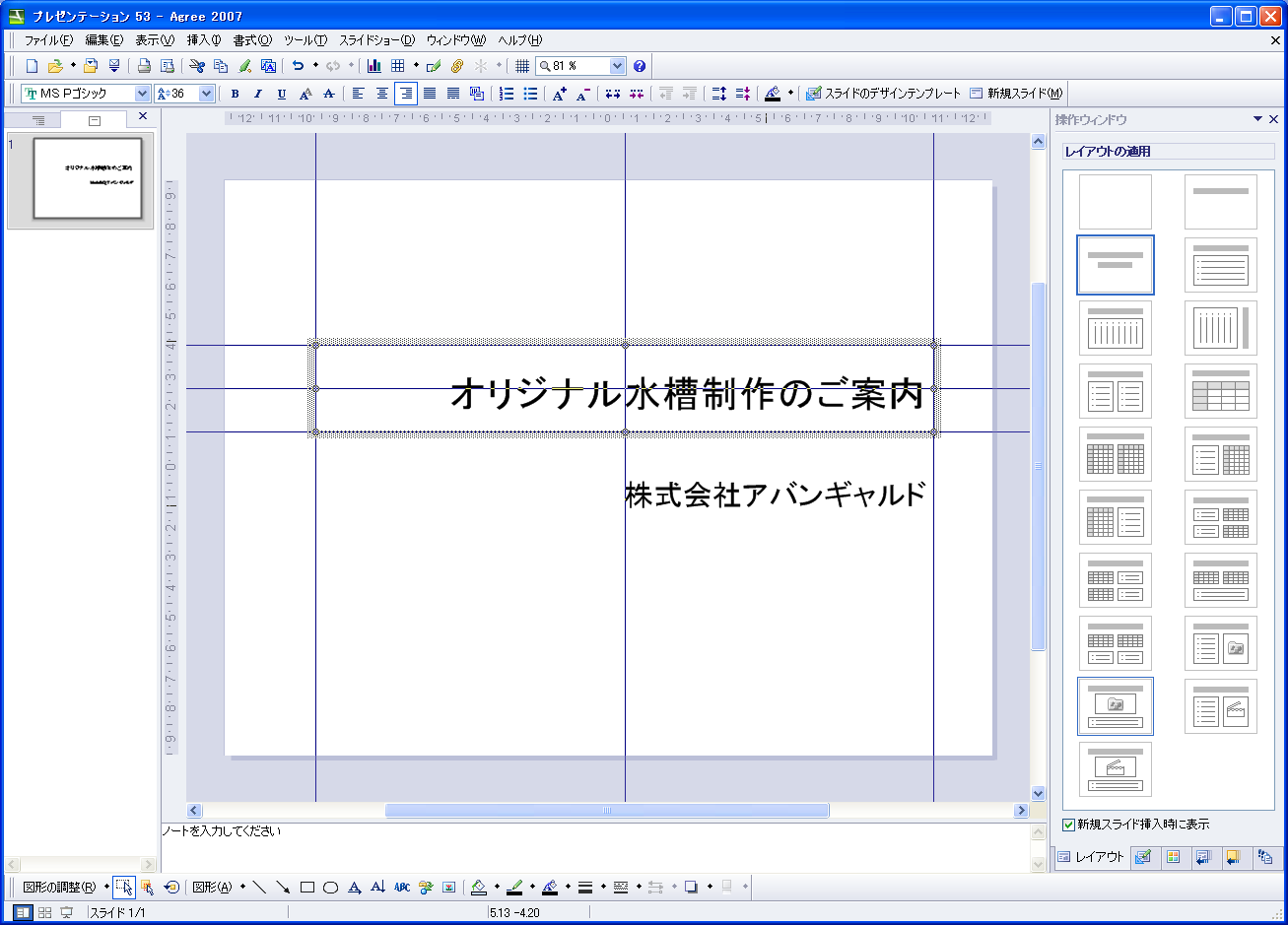The image size is (1288, 925).
Task: Open the undo history dropdown arrow
Action: pyautogui.click(x=315, y=66)
